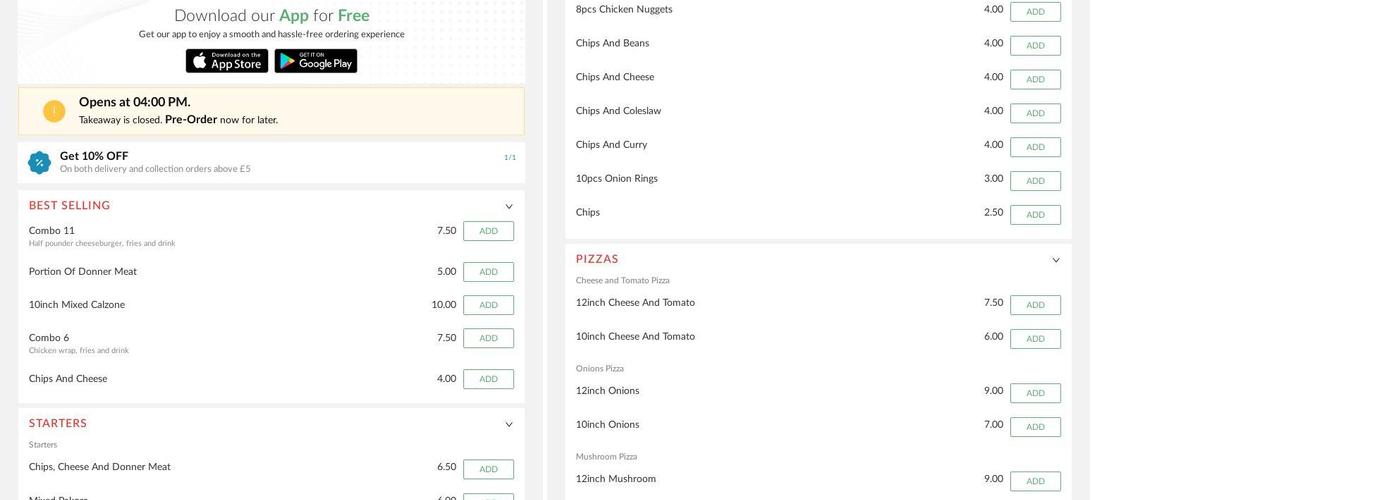Click the Half pounder cheeseburger description
1400x500 pixels.
click(x=102, y=244)
